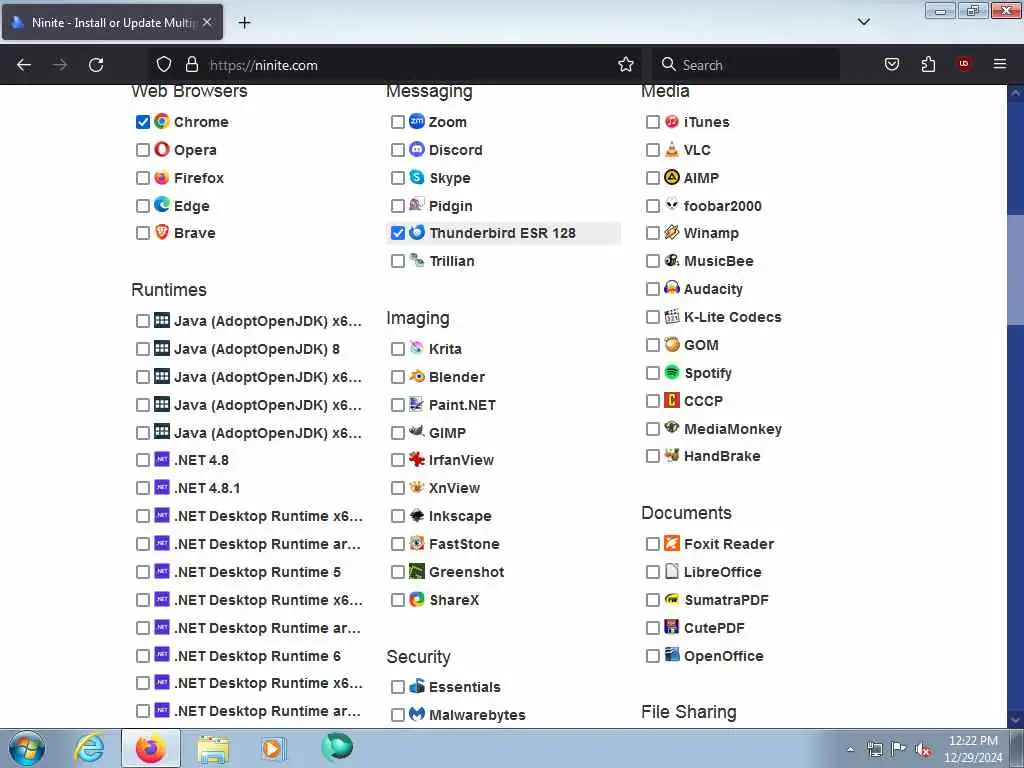1024x768 pixels.
Task: Click the CCCP app icon
Action: [672, 400]
